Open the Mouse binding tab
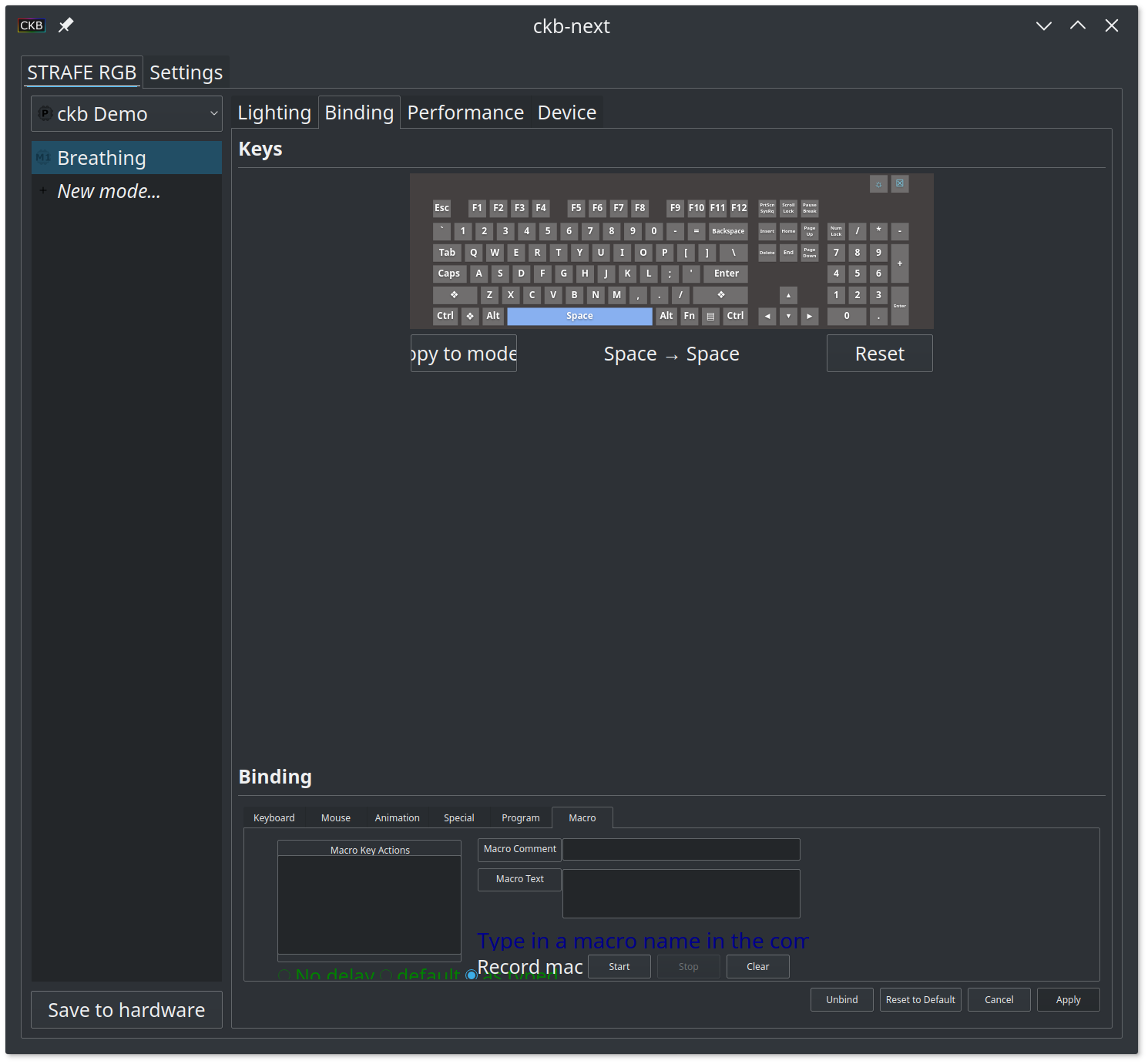This screenshot has width=1148, height=1064. (336, 818)
